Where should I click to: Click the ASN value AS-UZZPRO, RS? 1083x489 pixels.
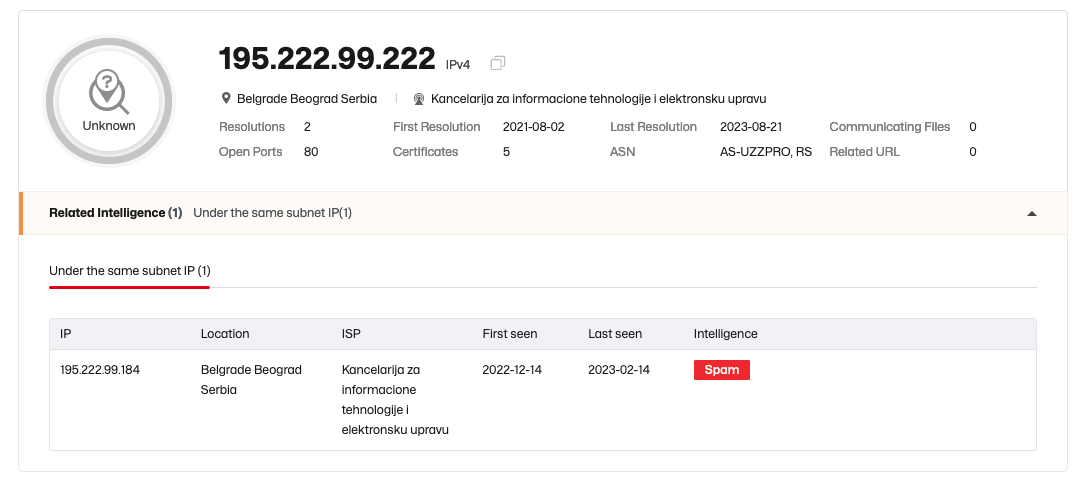tap(766, 152)
